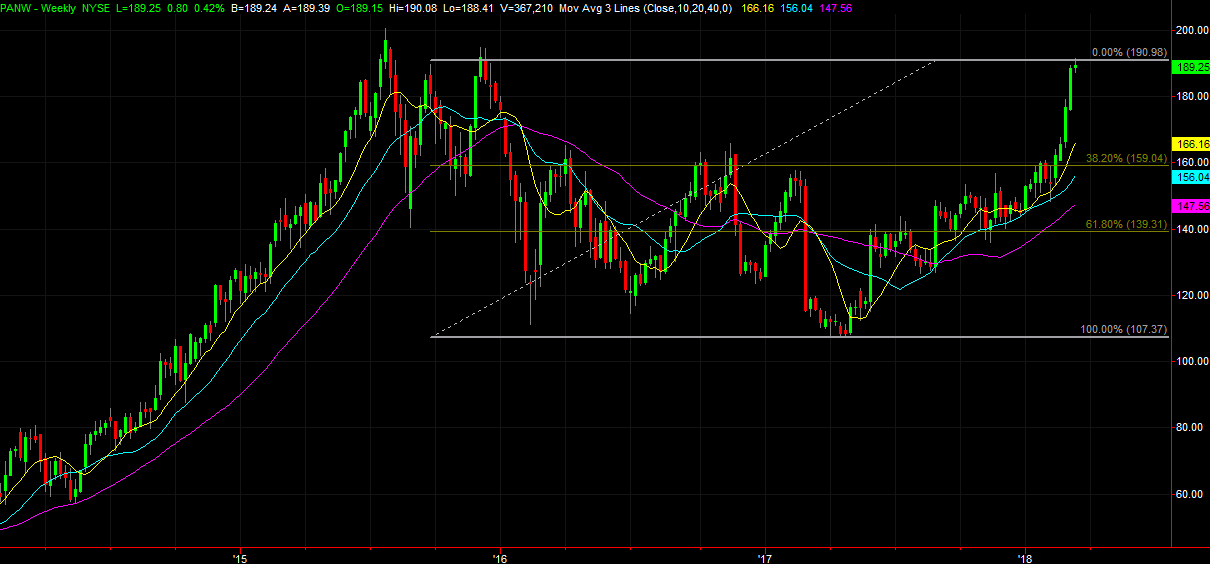This screenshot has width=1210, height=564.
Task: Click the yellow 166.16 price axis tag
Action: (1192, 144)
